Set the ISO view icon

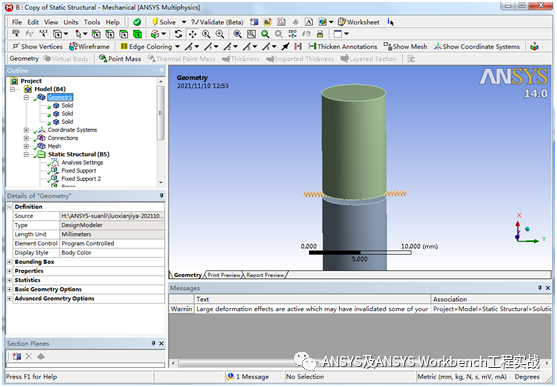click(x=292, y=34)
